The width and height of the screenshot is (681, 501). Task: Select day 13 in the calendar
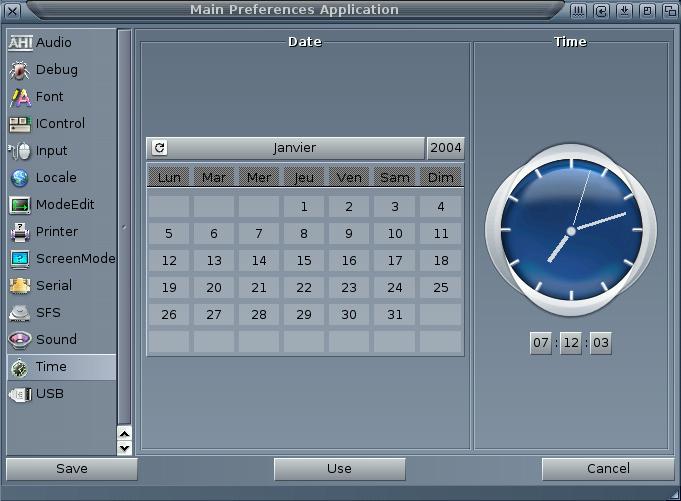(214, 260)
